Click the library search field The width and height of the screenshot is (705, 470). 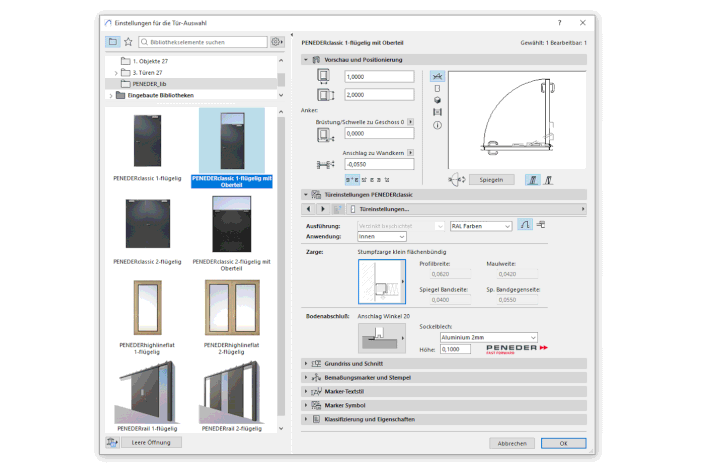(203, 42)
